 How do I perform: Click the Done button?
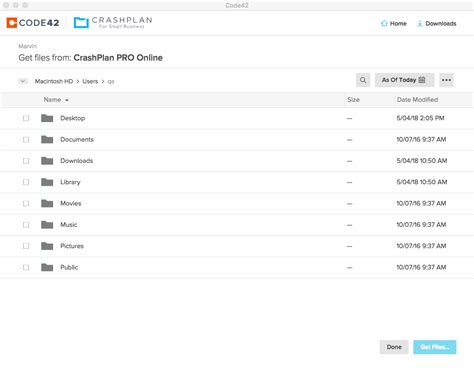pos(394,347)
